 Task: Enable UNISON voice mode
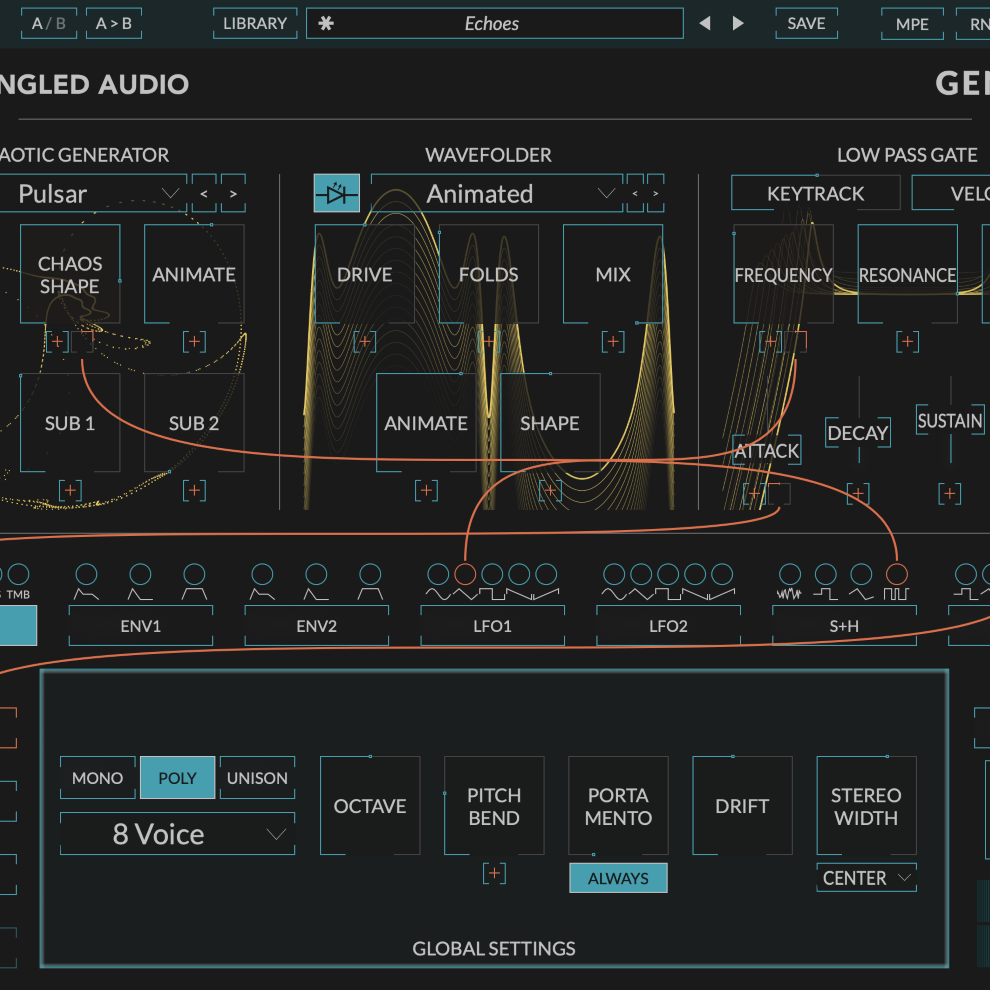(257, 777)
